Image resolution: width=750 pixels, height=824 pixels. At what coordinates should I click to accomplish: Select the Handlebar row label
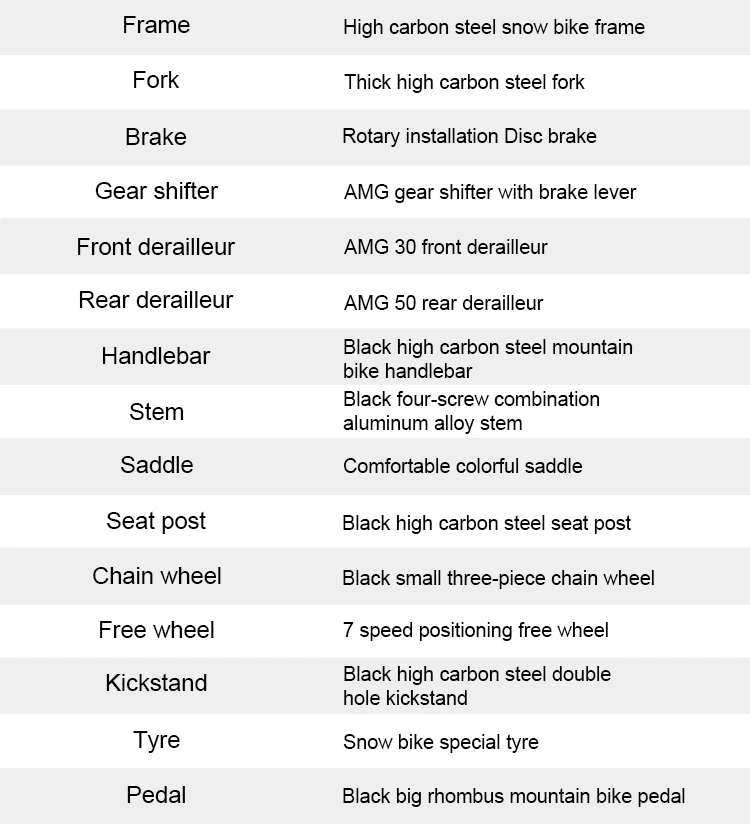tap(156, 356)
